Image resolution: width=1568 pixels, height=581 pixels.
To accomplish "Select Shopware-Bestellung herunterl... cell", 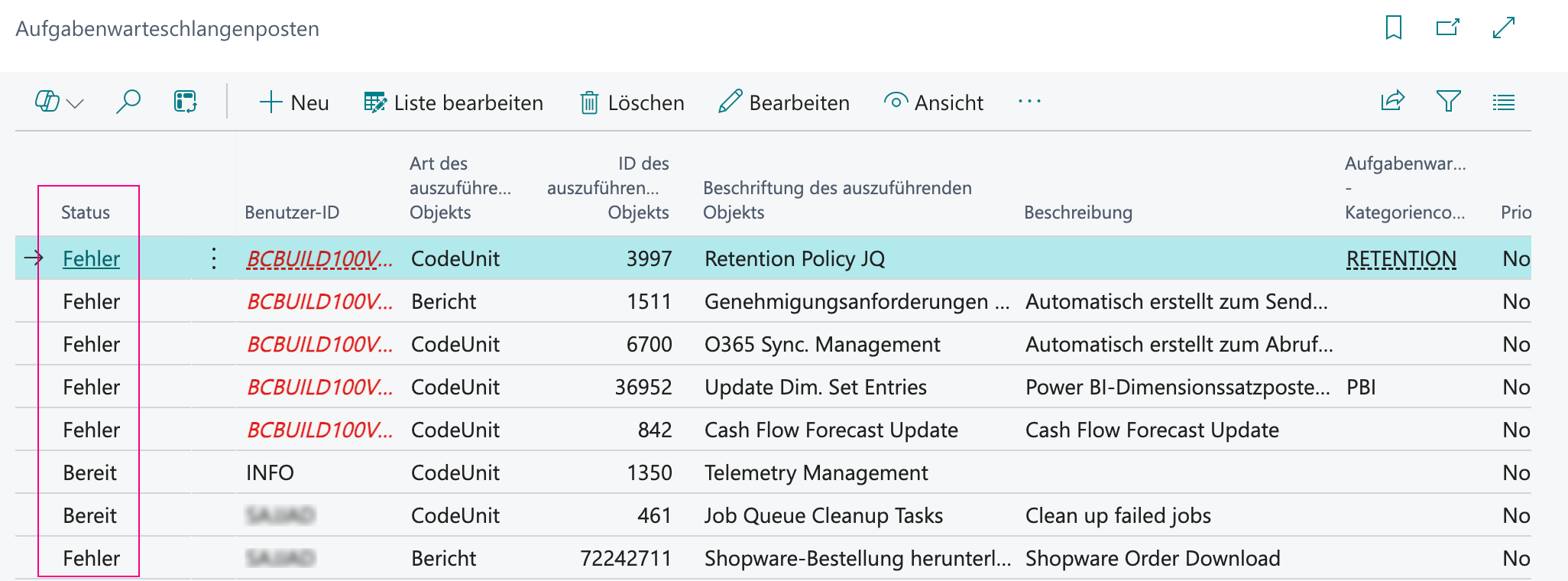I will click(857, 558).
